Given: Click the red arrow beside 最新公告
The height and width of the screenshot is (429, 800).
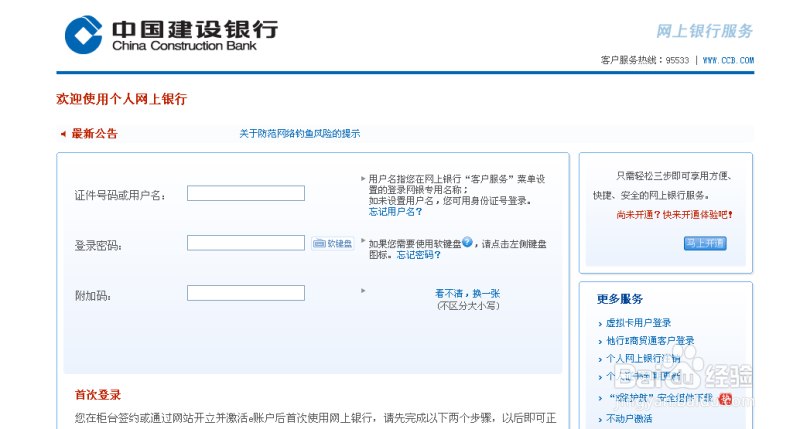Looking at the screenshot, I should coord(63,134).
